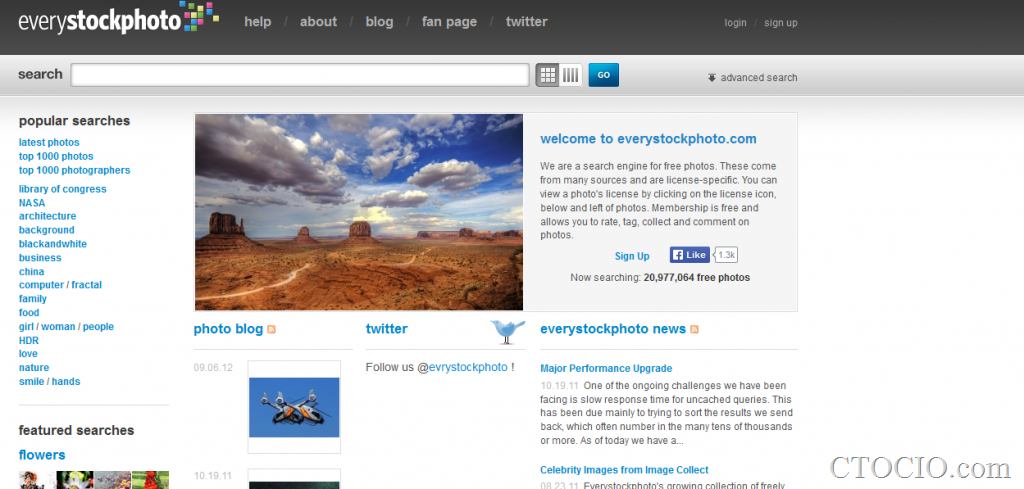Open top 1000 photos

tap(56, 157)
